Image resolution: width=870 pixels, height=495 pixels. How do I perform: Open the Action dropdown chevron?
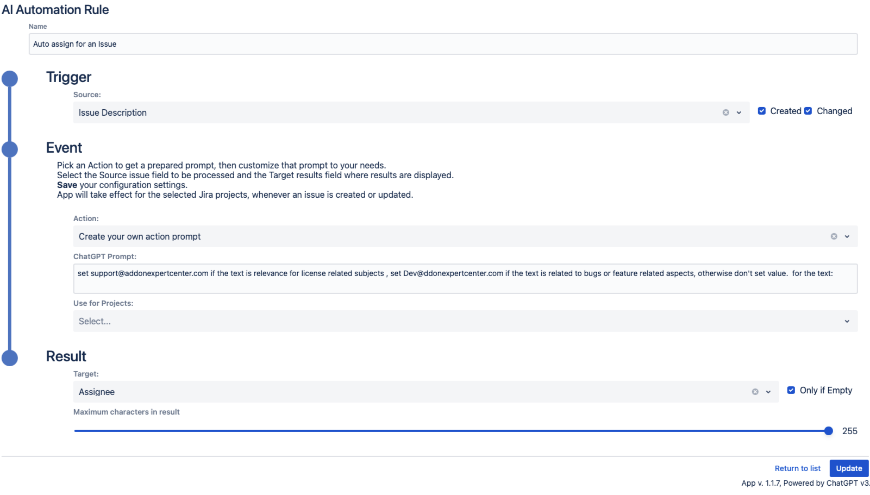847,237
